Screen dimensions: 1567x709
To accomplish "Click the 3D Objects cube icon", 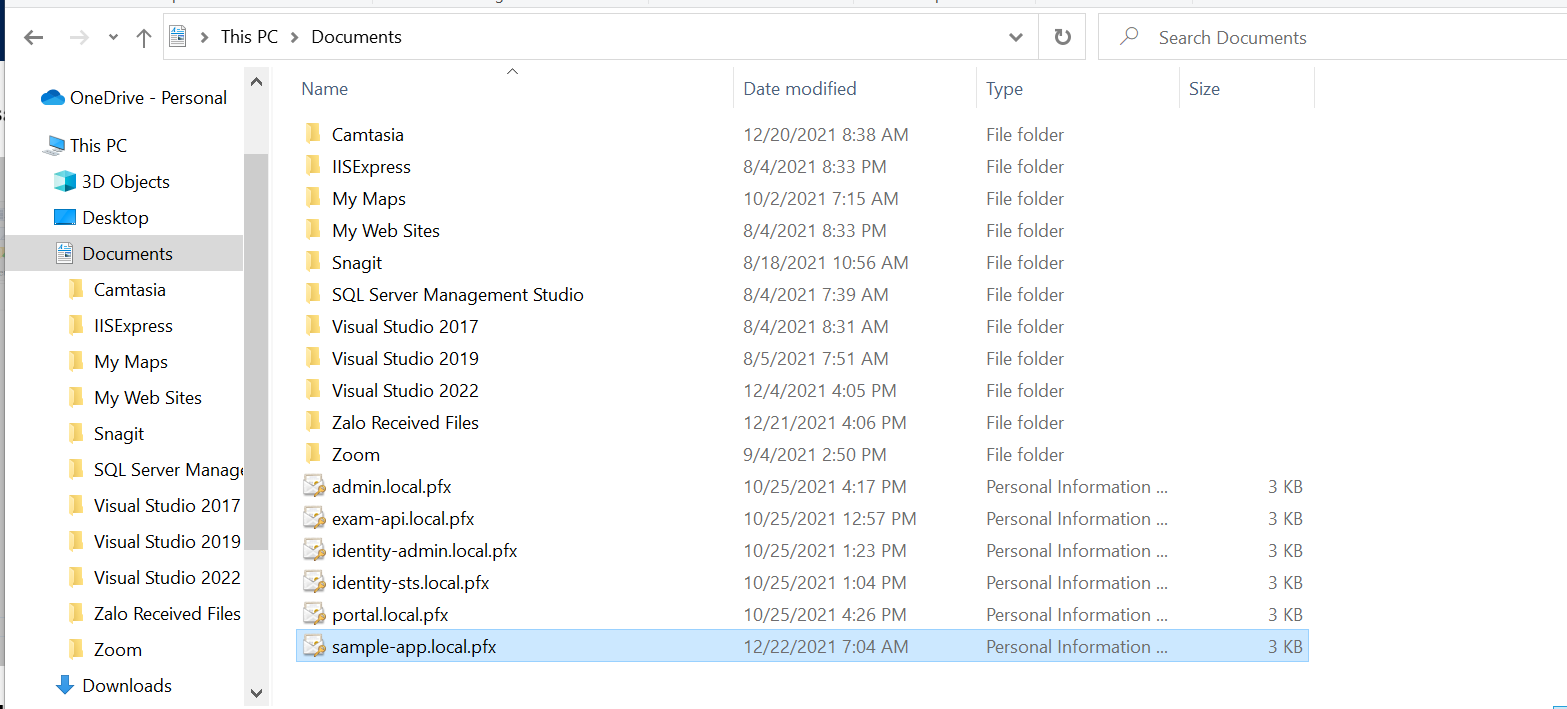I will 65,182.
